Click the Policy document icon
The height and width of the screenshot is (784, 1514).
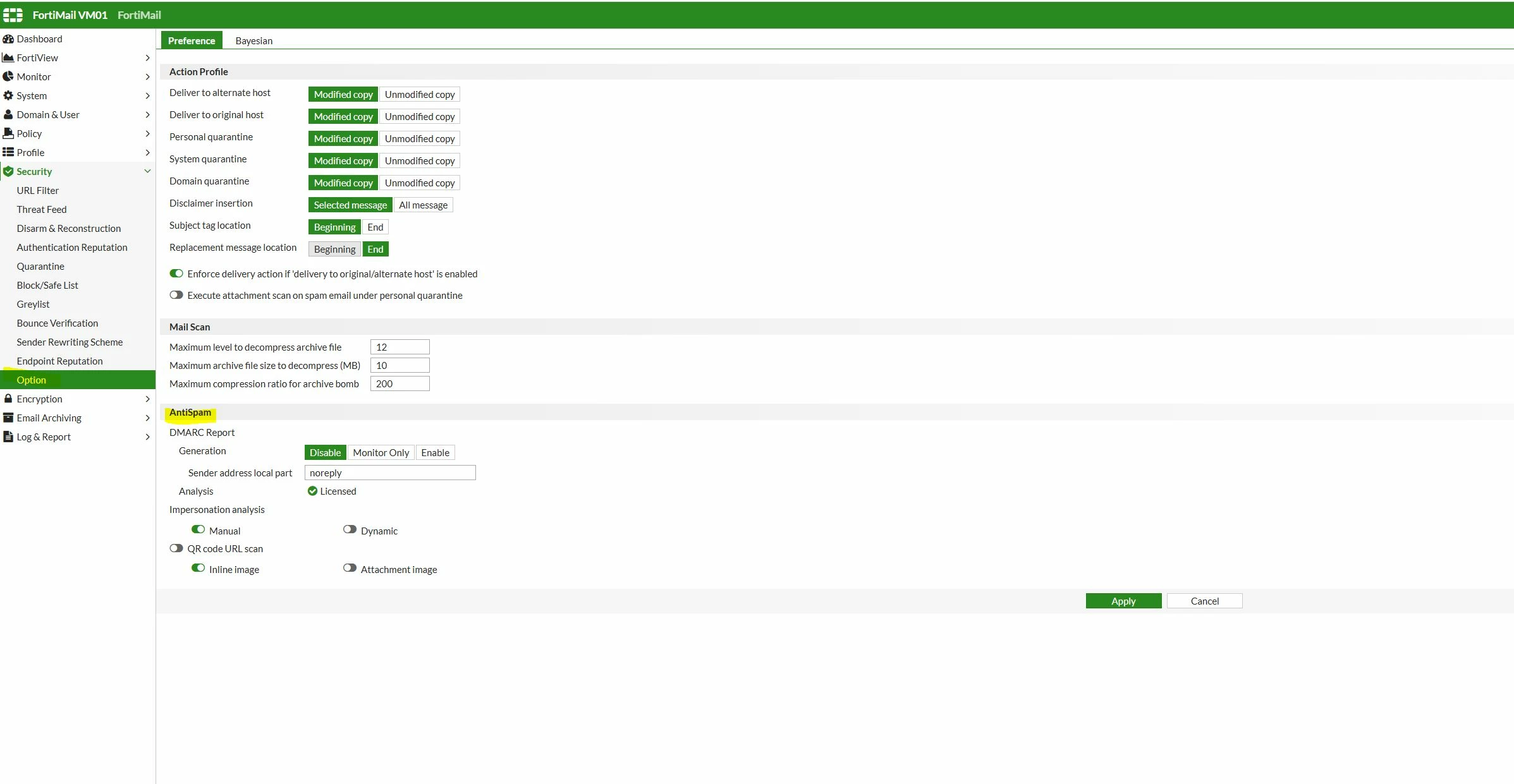click(x=8, y=133)
